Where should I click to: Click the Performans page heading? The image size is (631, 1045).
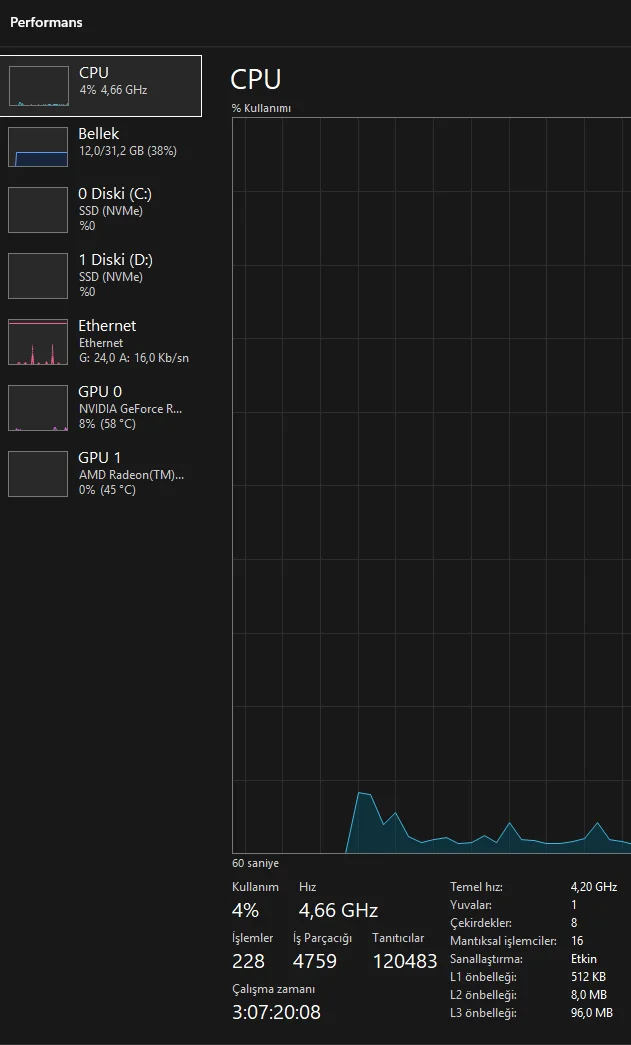pos(46,22)
